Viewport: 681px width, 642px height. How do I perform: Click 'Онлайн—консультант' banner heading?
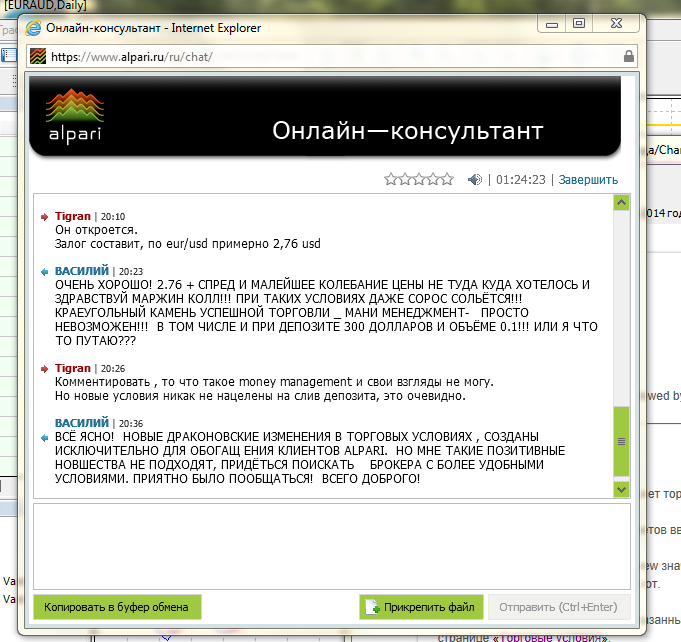(408, 131)
